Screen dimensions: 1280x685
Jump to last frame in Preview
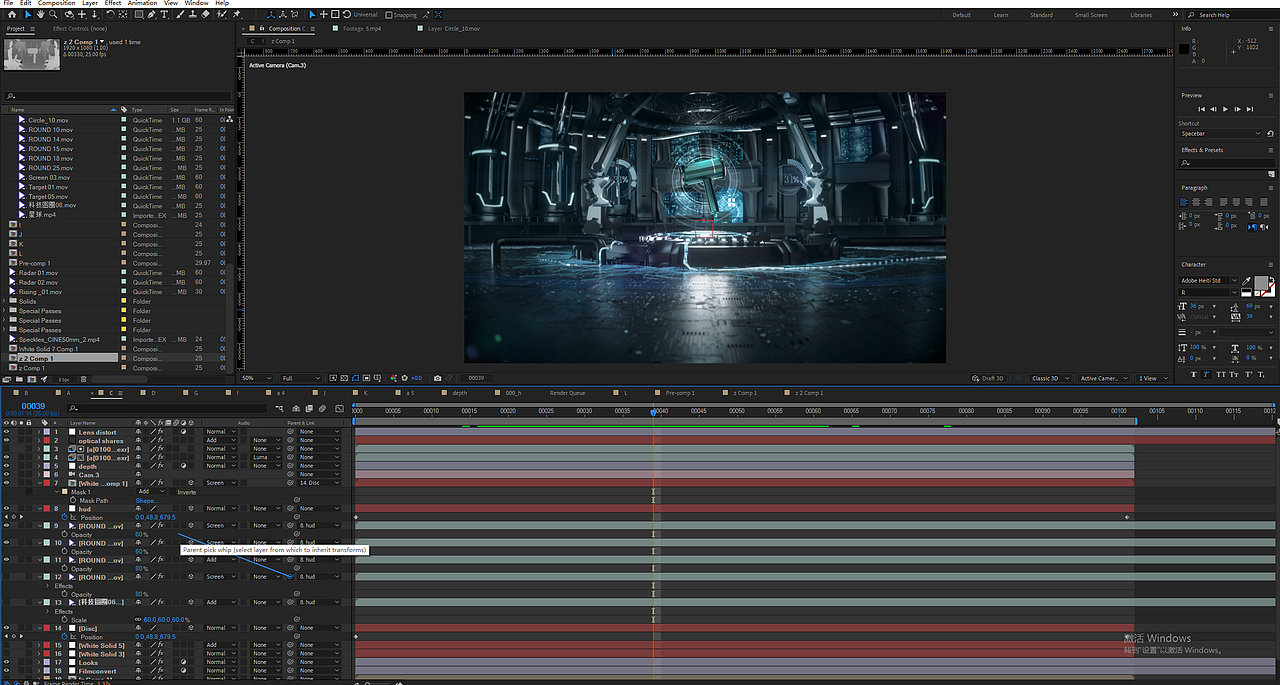tap(1250, 109)
